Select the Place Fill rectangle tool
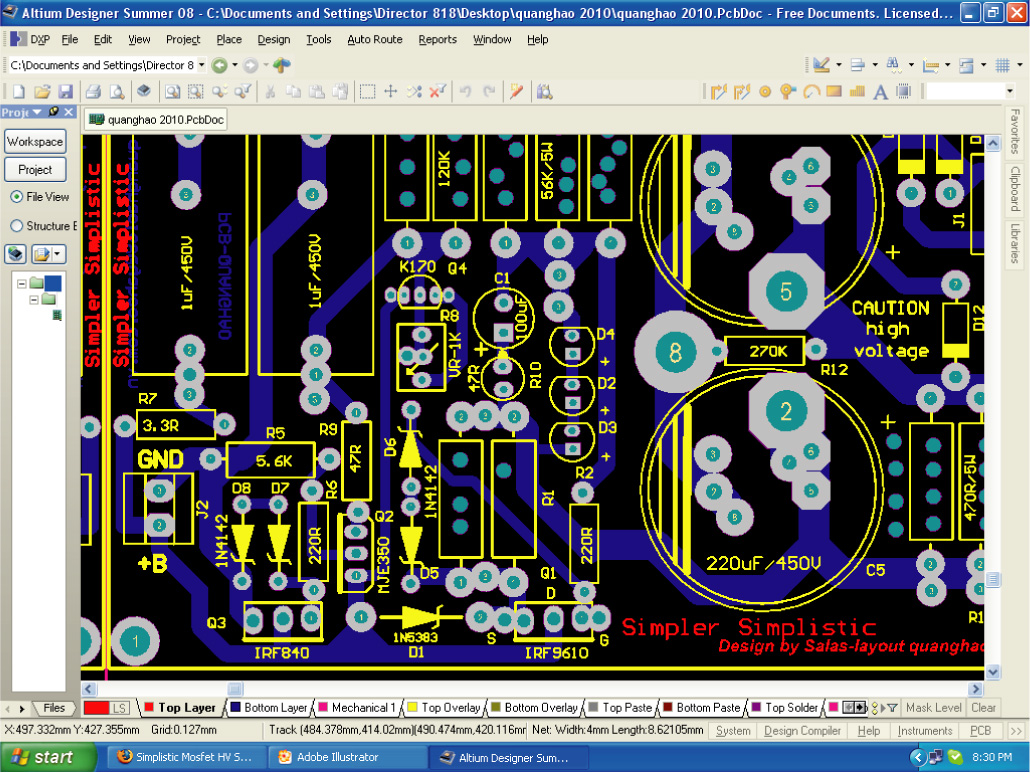This screenshot has height=773, width=1030. click(834, 92)
